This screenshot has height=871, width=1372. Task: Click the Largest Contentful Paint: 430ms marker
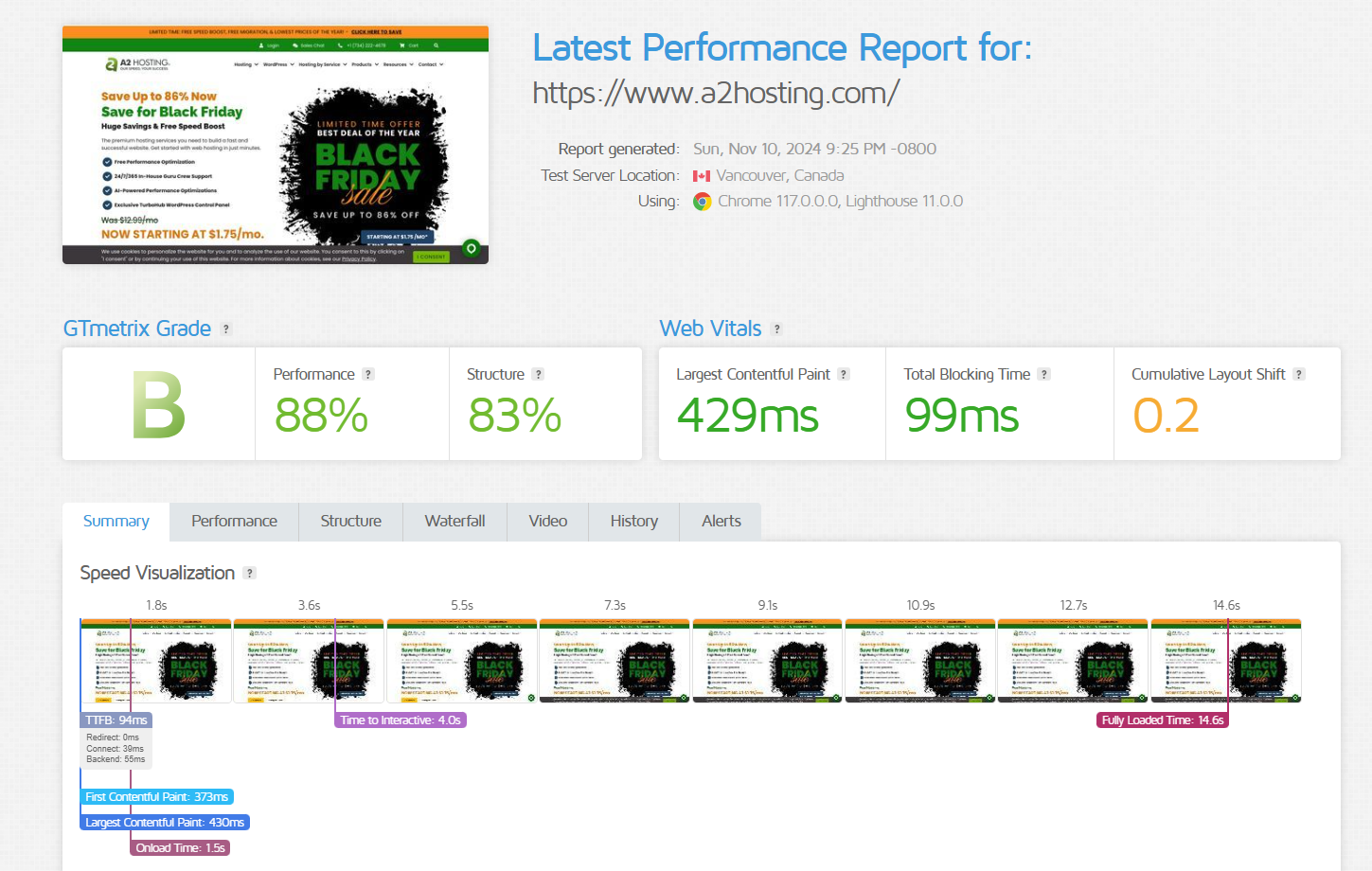[165, 823]
